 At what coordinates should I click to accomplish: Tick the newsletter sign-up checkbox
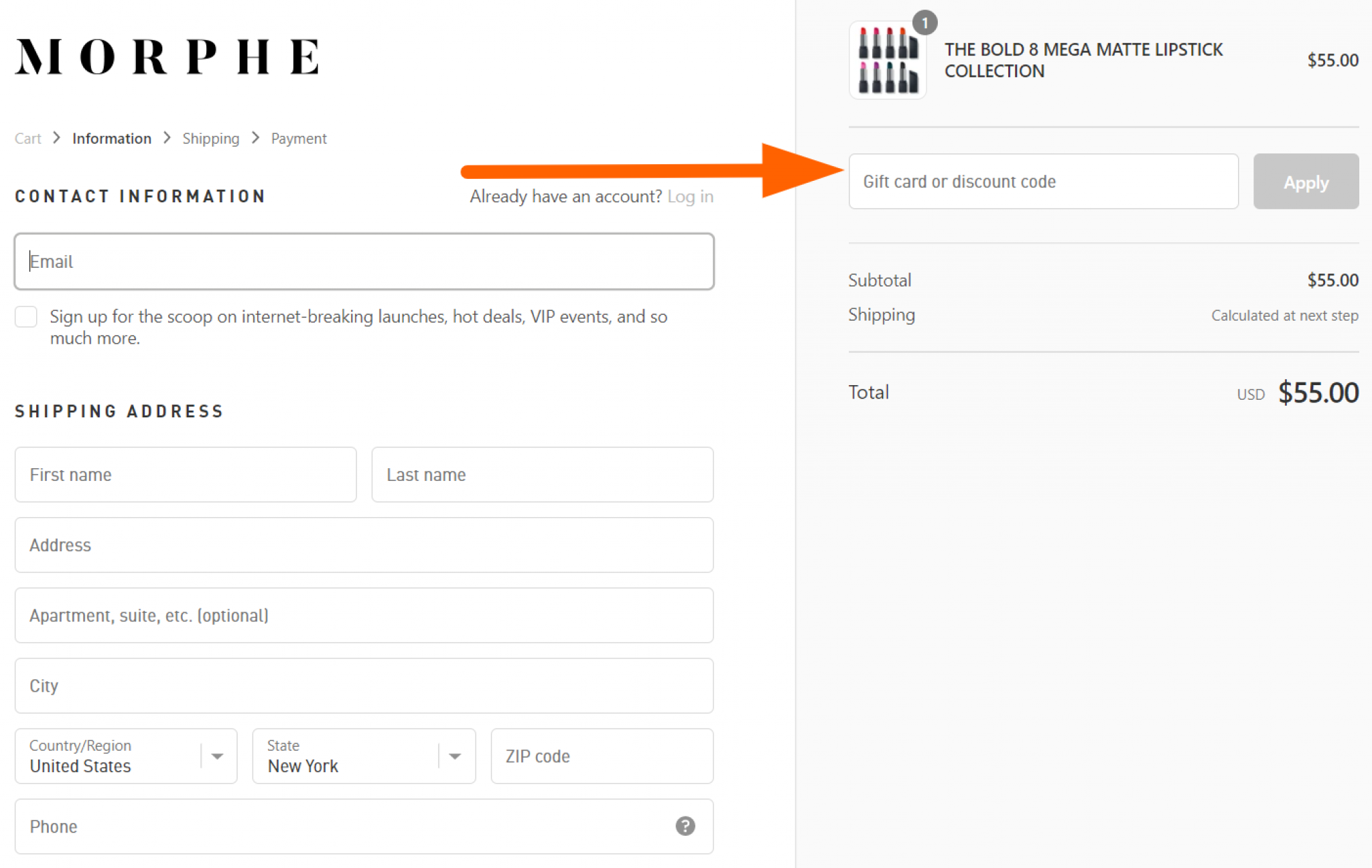tap(26, 316)
